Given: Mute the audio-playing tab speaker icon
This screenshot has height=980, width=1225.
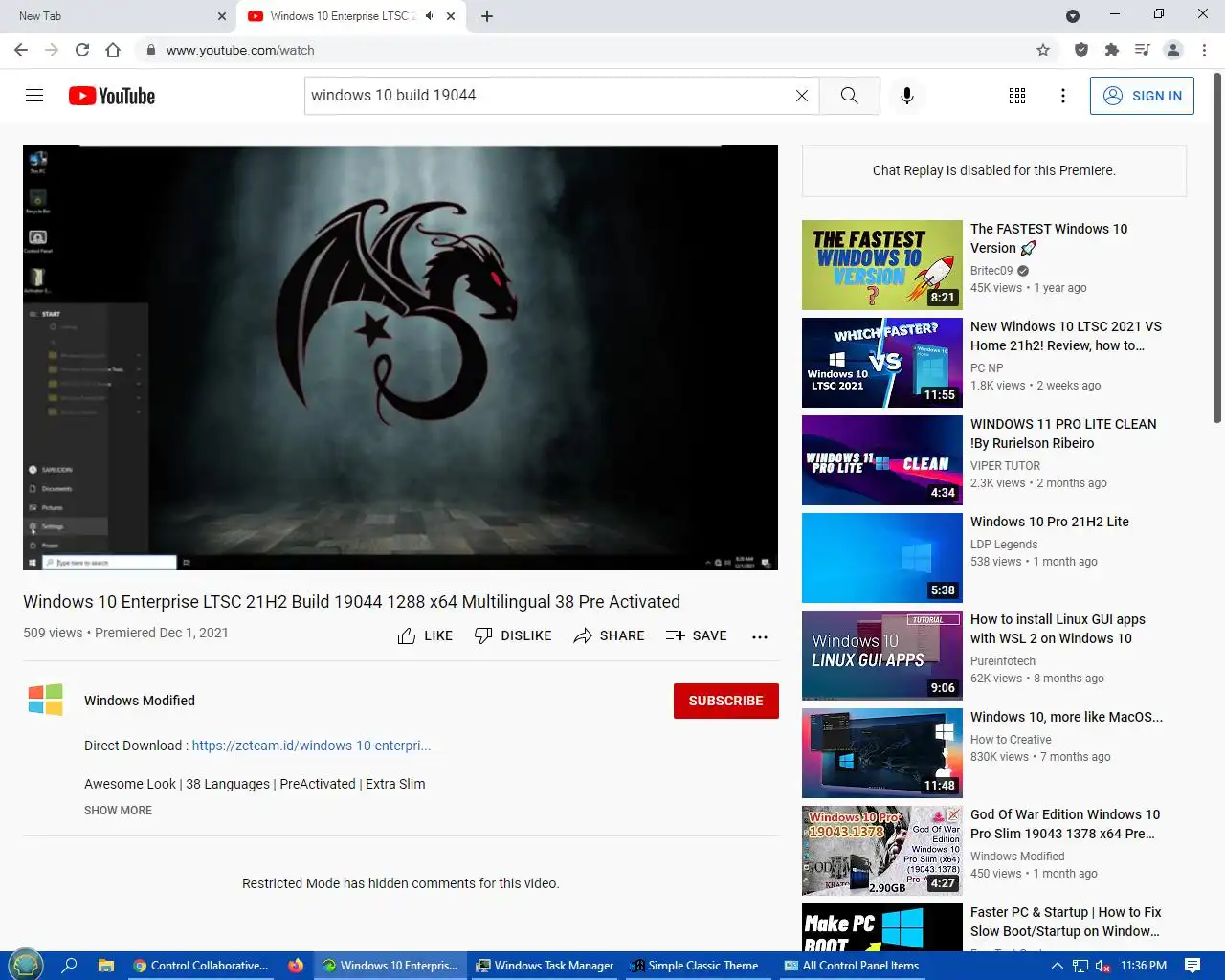Looking at the screenshot, I should point(431,16).
